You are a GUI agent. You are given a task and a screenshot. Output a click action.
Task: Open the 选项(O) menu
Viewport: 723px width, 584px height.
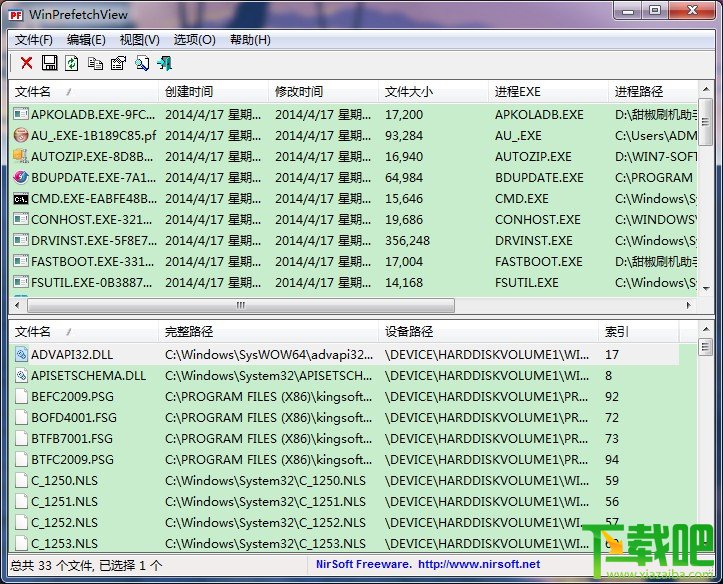pyautogui.click(x=195, y=40)
